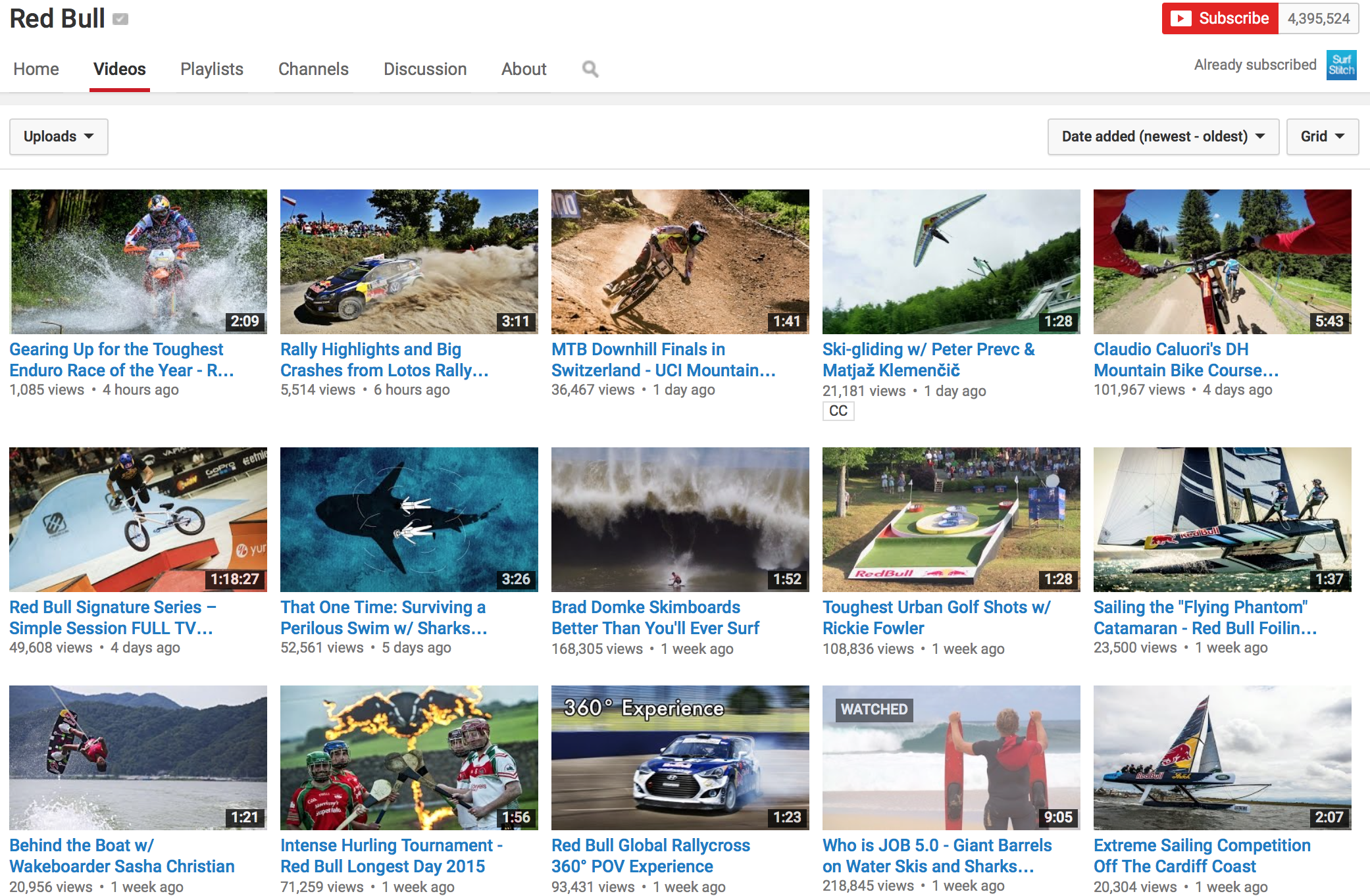Play the enduro motorcycle water splash thumbnail
This screenshot has height=896, width=1370.
click(x=138, y=262)
